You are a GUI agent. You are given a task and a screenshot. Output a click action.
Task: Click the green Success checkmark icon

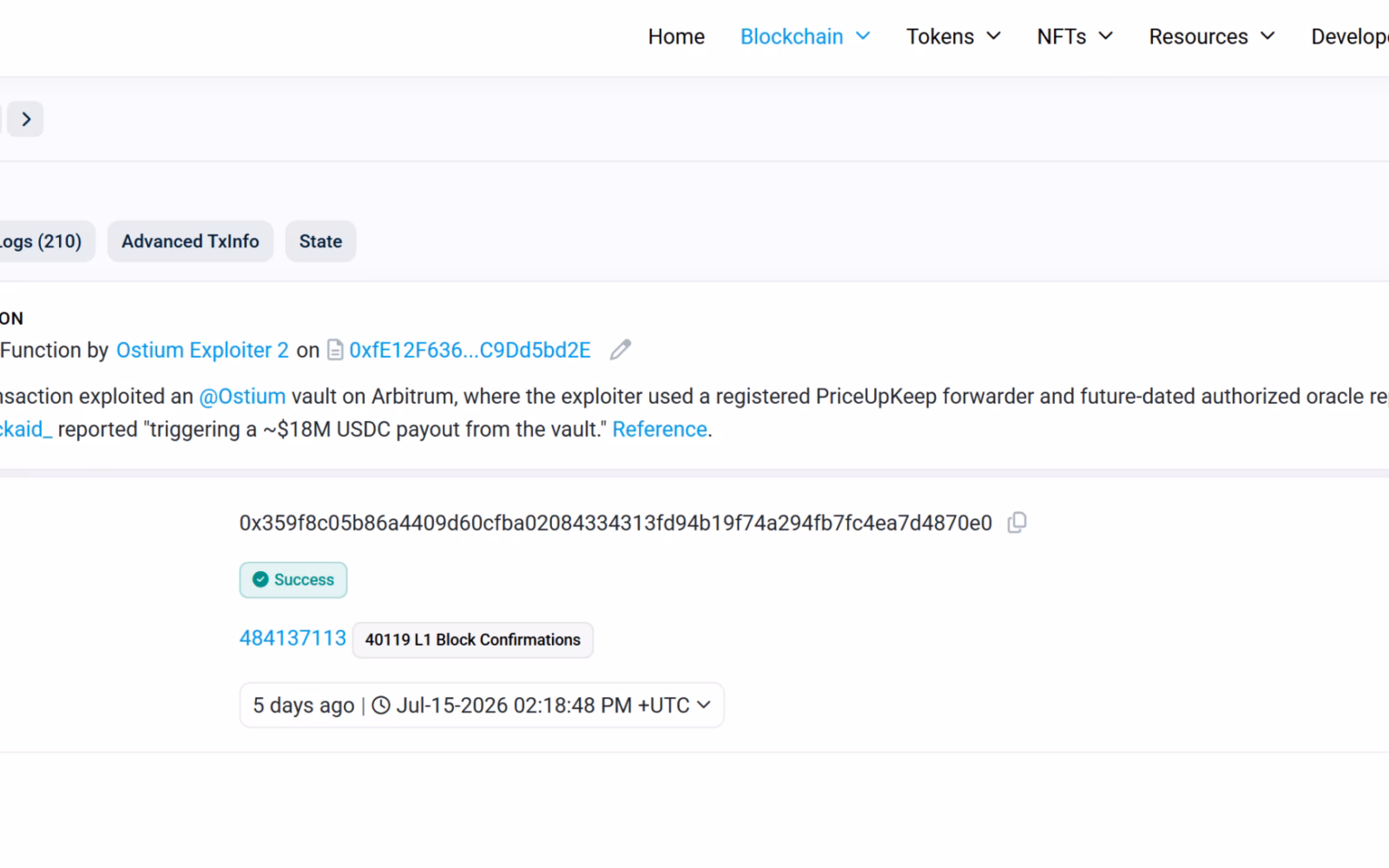pyautogui.click(x=260, y=580)
